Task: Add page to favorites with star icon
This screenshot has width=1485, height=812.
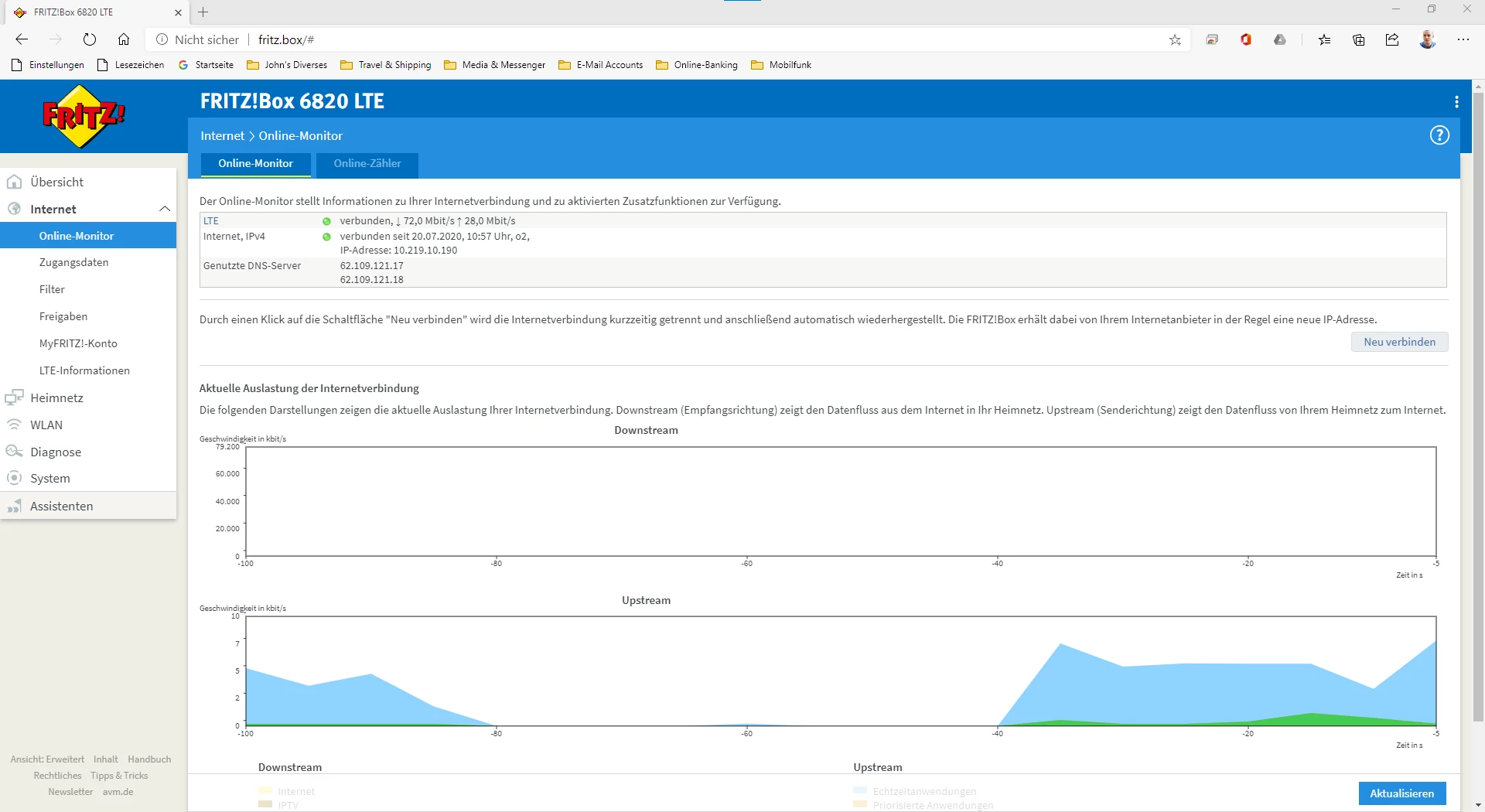Action: click(x=1175, y=40)
